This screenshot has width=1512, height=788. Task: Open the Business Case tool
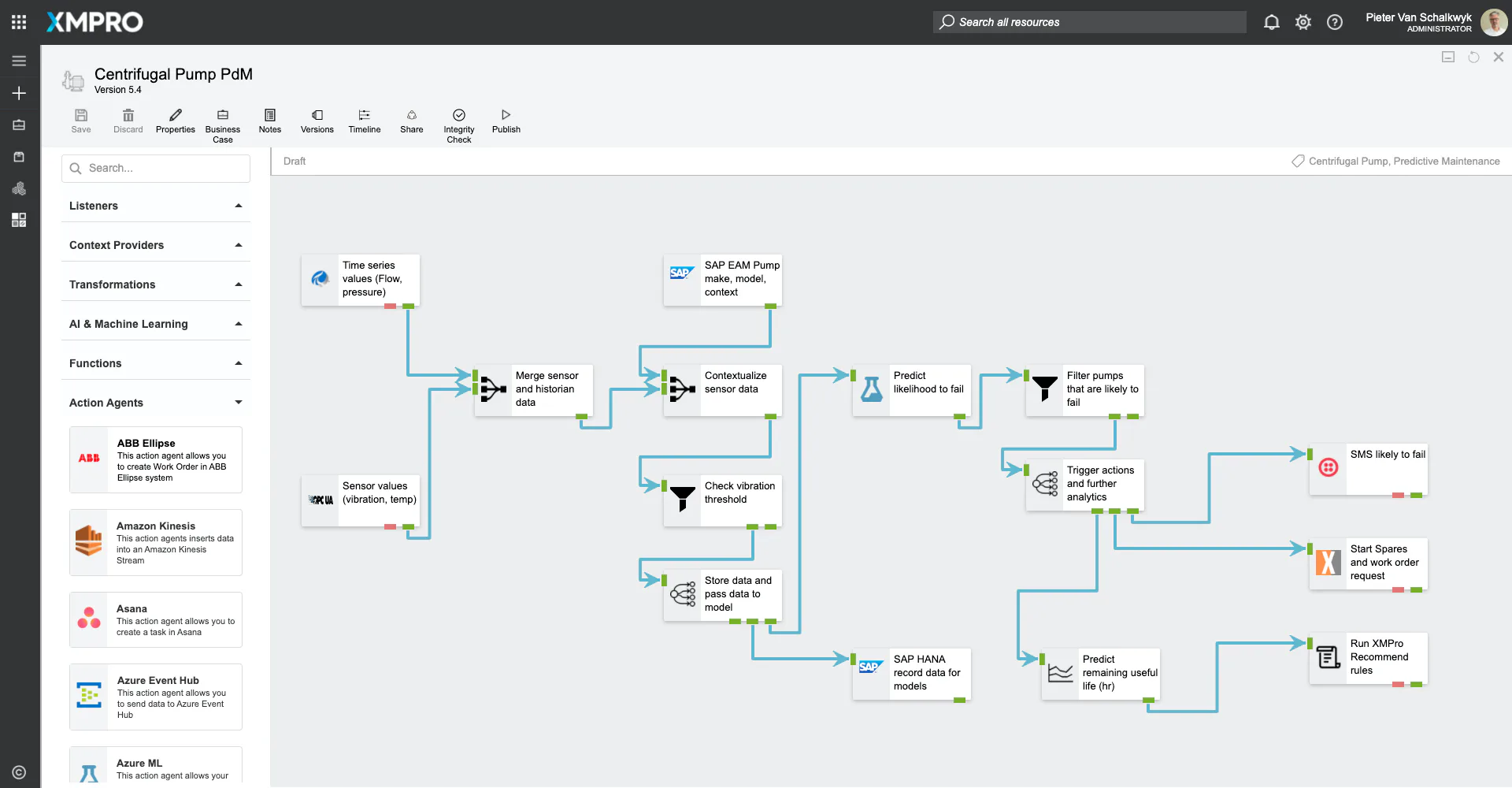point(223,126)
